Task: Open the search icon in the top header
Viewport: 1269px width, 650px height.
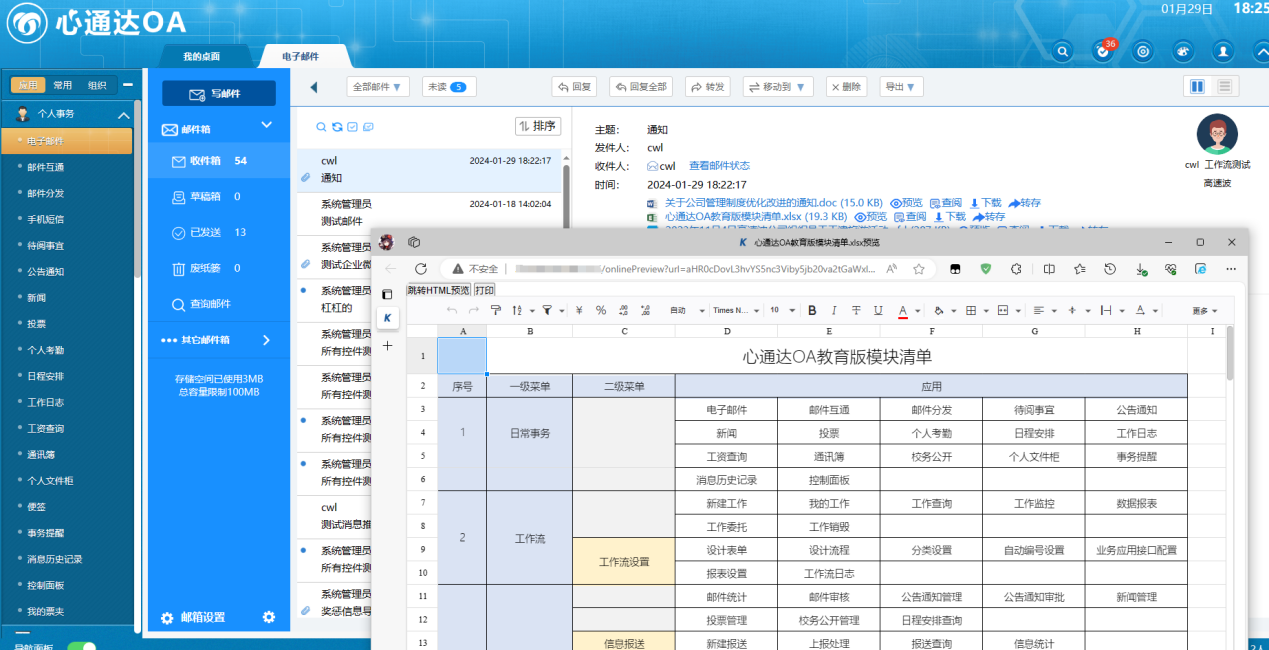Action: pos(1063,50)
